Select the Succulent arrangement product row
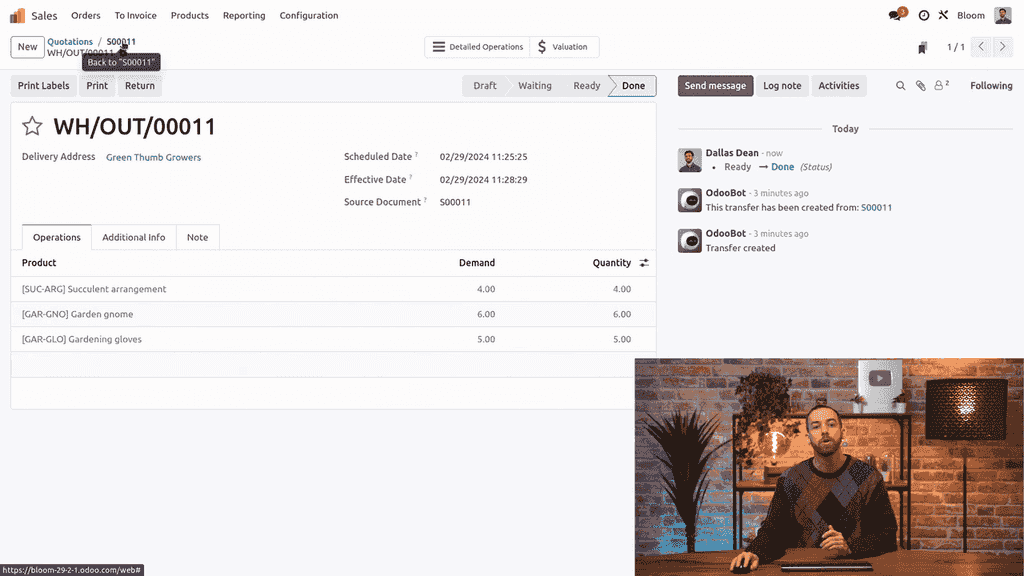This screenshot has width=1024, height=576. coord(94,289)
